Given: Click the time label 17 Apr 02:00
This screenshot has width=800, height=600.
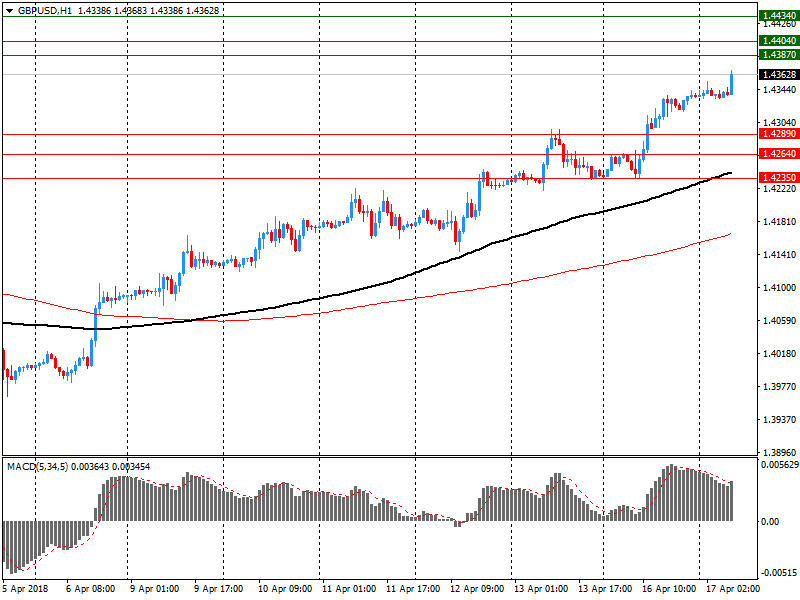Looking at the screenshot, I should pyautogui.click(x=733, y=589).
